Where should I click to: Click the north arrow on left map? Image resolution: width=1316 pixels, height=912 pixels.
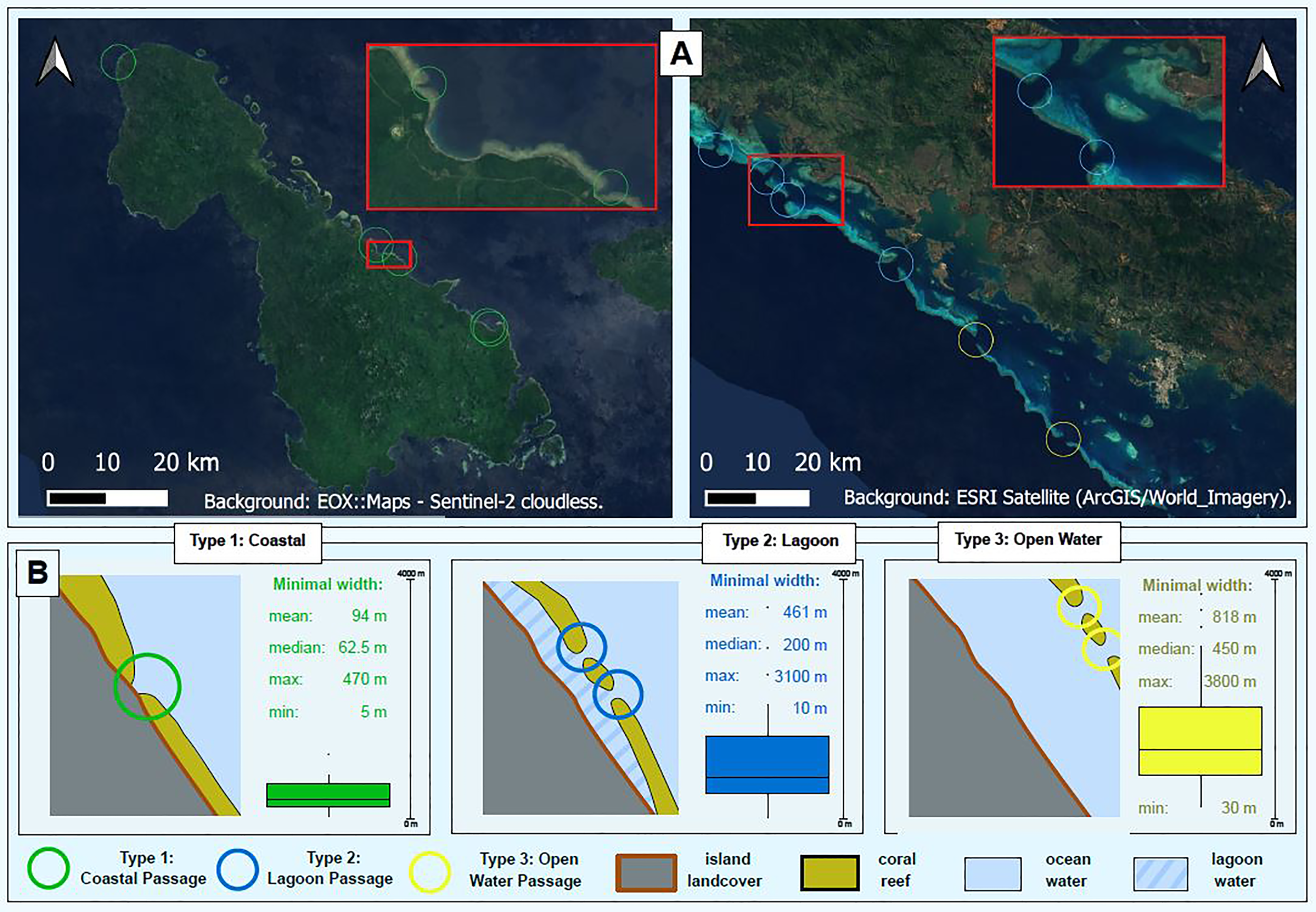pyautogui.click(x=55, y=62)
